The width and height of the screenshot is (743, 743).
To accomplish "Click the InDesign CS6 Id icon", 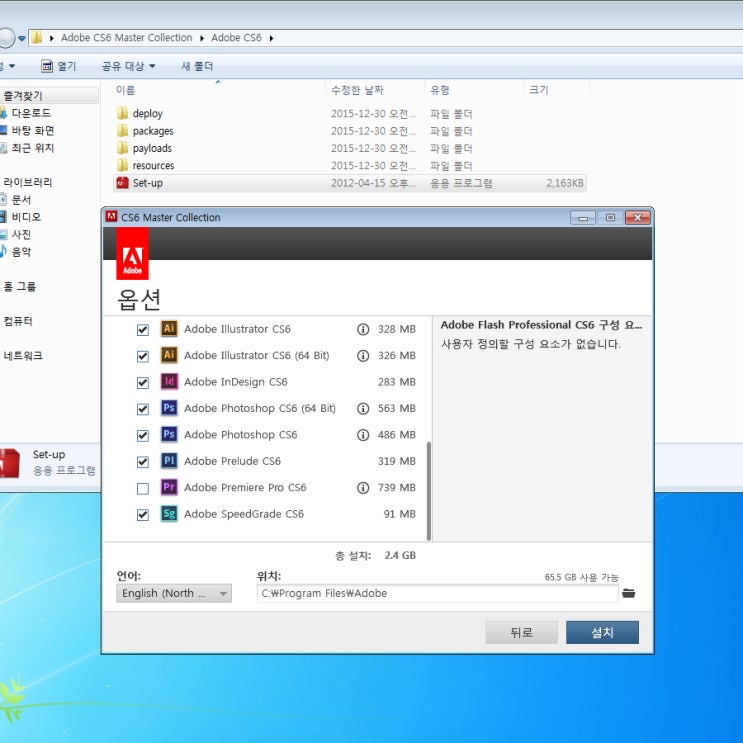I will pyautogui.click(x=169, y=381).
